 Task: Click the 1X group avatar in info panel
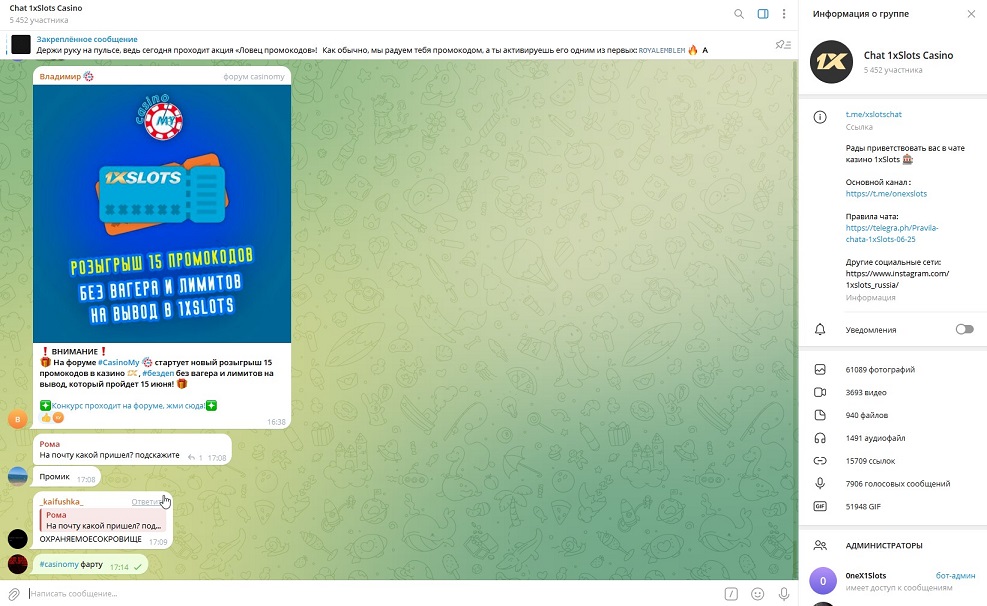pos(831,62)
